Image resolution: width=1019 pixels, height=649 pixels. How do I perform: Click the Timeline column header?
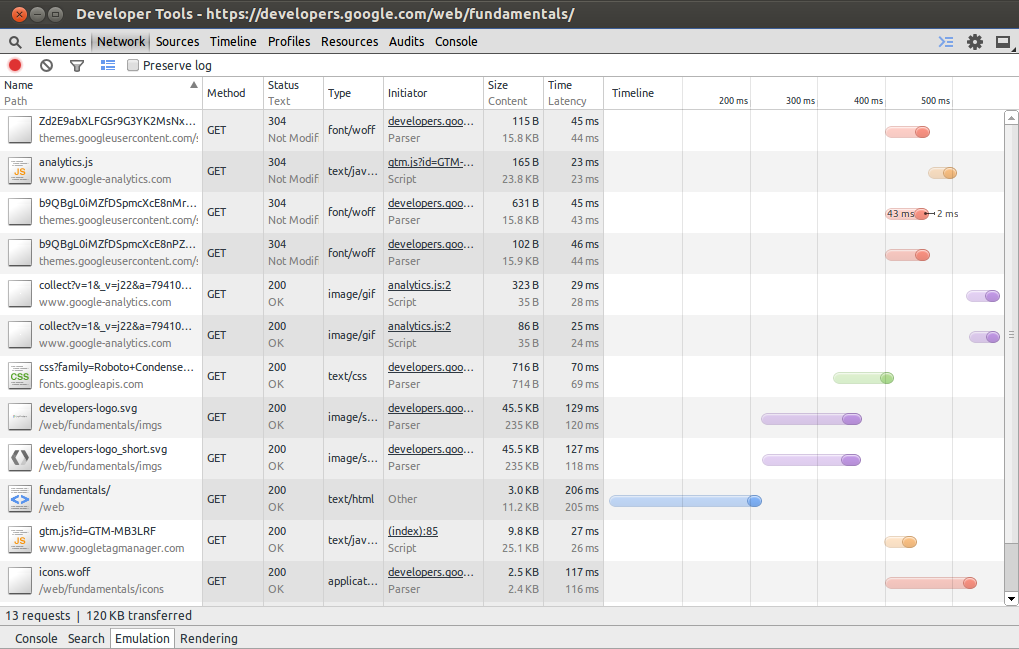coord(633,93)
